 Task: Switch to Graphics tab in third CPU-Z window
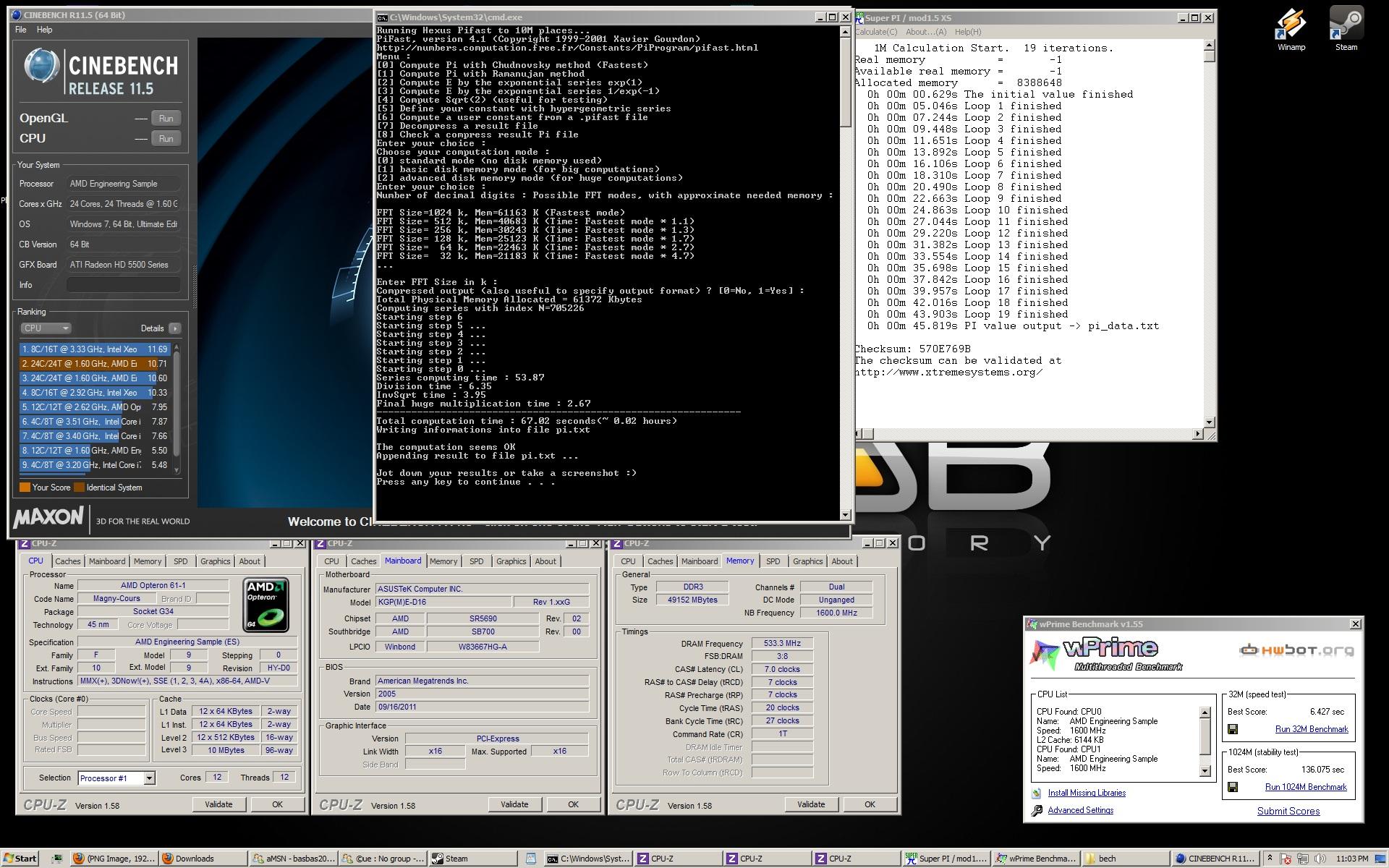807,561
